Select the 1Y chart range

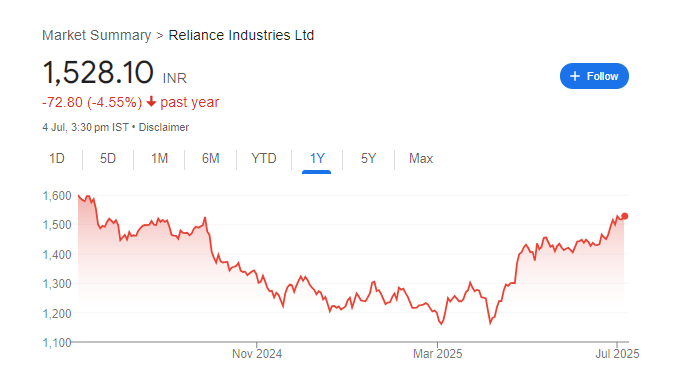pyautogui.click(x=317, y=159)
